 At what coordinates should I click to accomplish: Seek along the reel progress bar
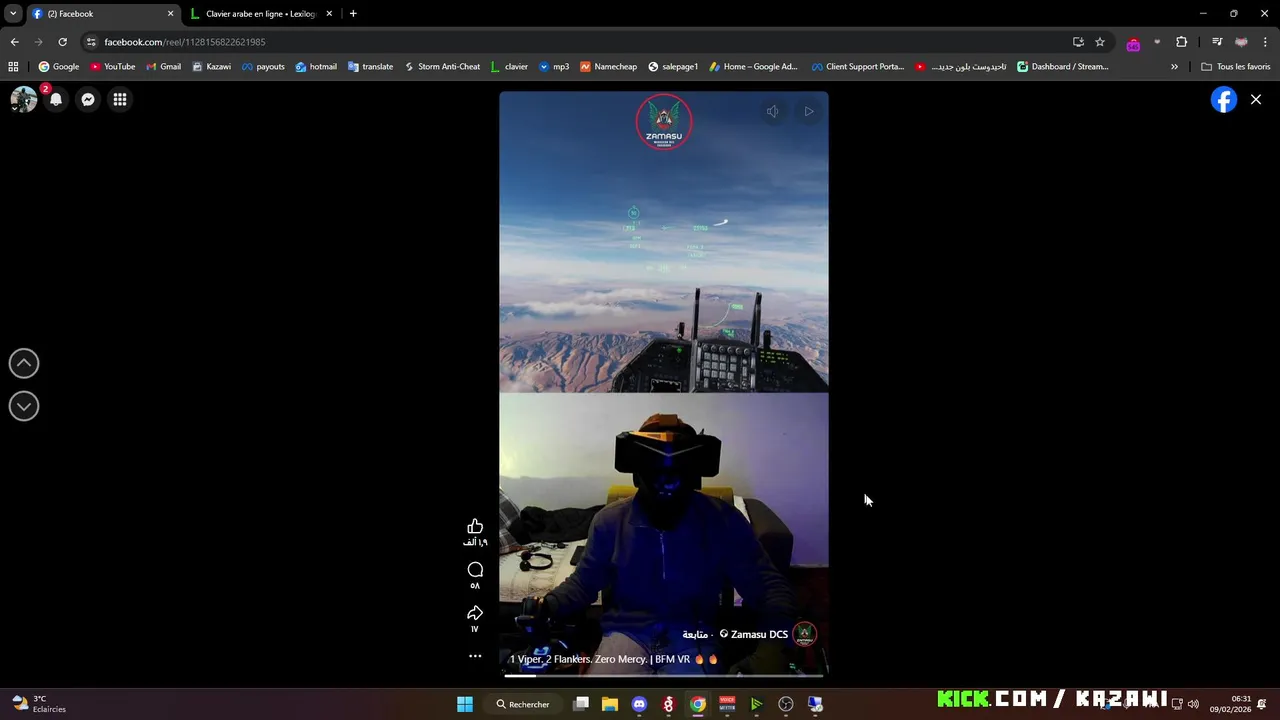point(664,676)
